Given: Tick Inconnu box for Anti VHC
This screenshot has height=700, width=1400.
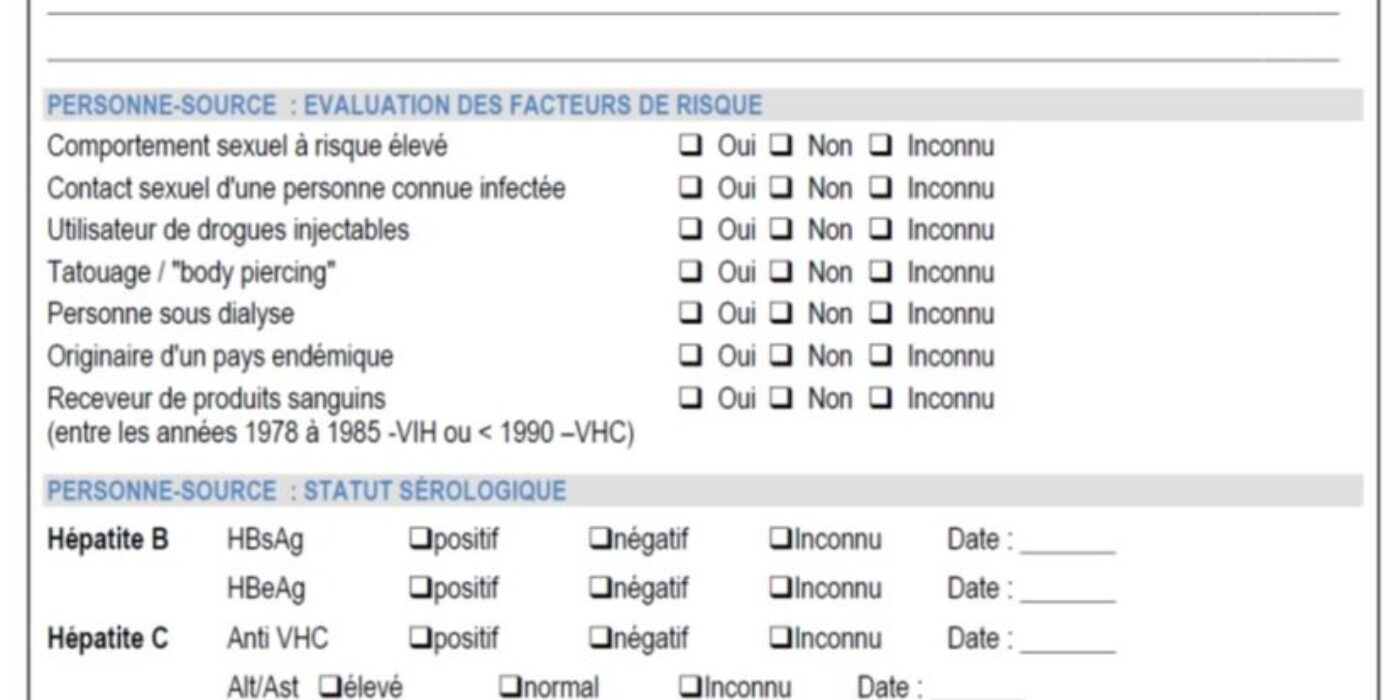Looking at the screenshot, I should pos(779,638).
